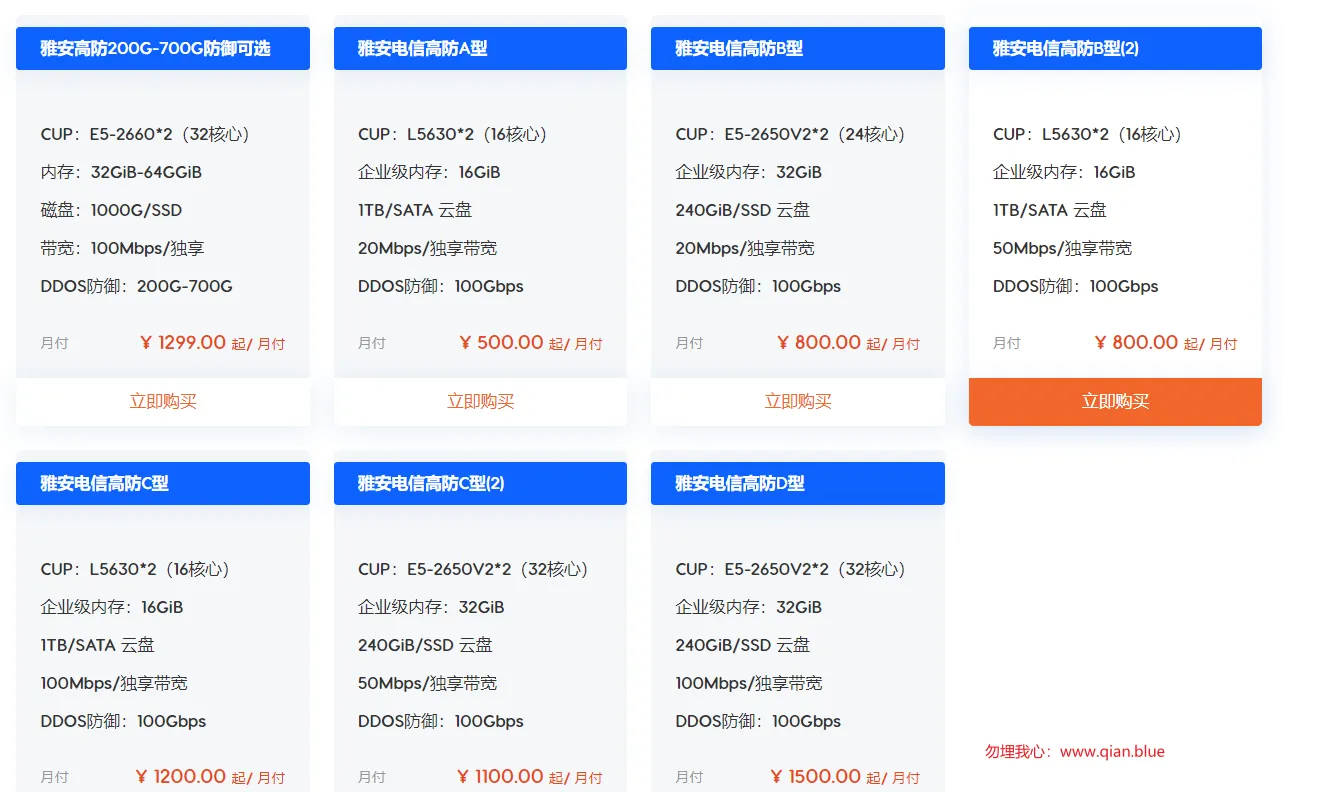This screenshot has width=1344, height=792.
Task: Click the CUP L5630*2 line in A型 card
Action: coord(453,134)
